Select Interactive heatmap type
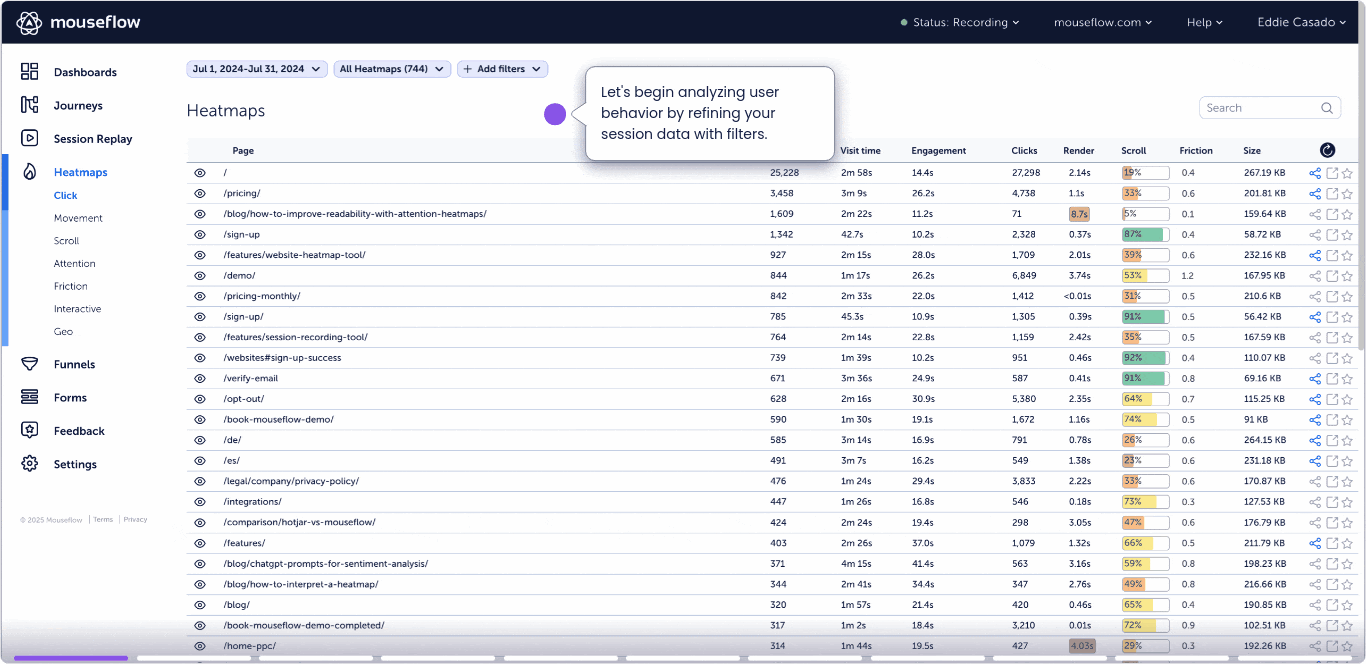Image resolution: width=1366 pixels, height=664 pixels. 77,309
